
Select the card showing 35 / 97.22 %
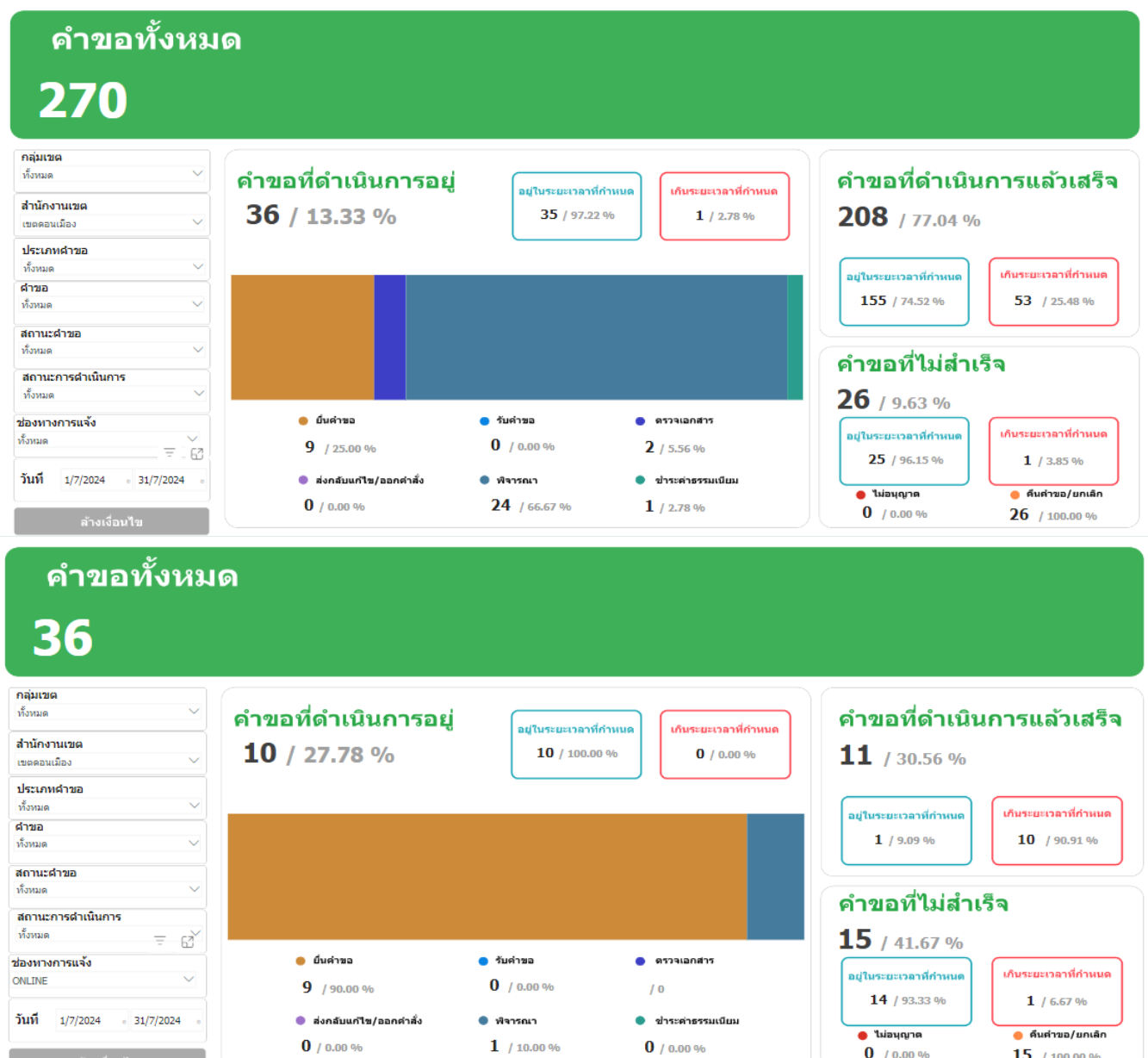coord(576,207)
